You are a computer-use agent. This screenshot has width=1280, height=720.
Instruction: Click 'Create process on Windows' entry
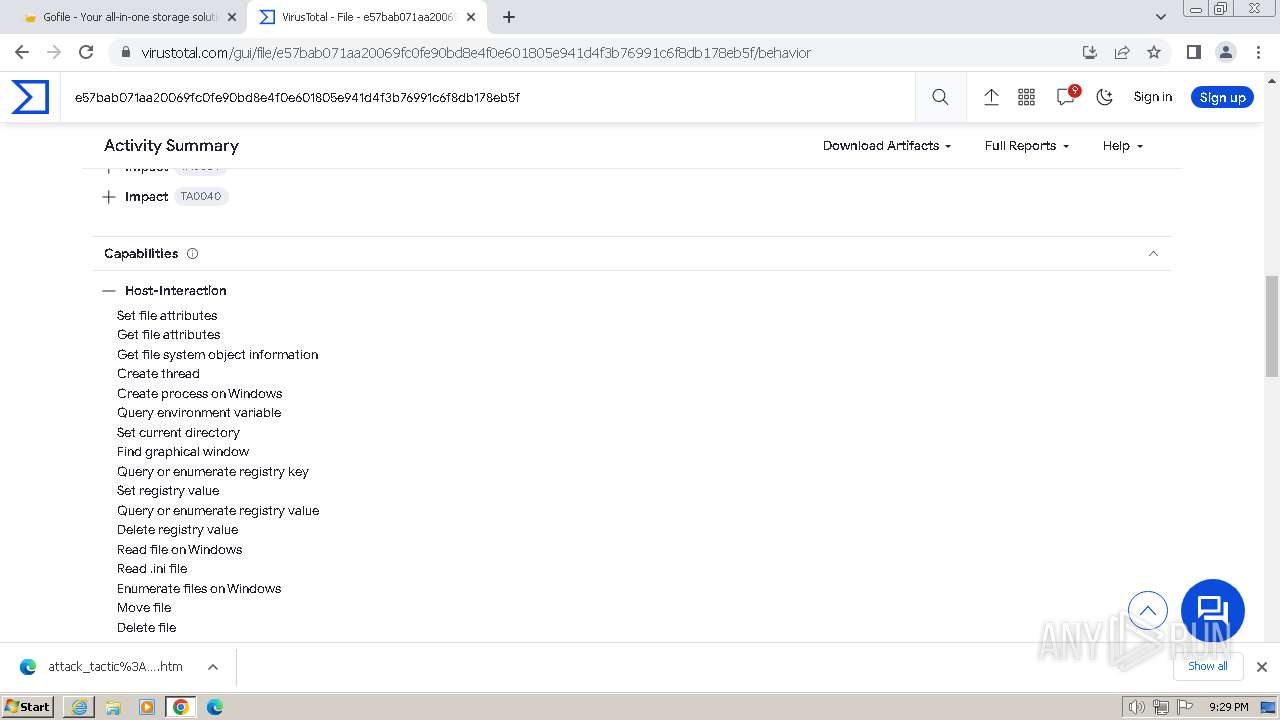200,394
